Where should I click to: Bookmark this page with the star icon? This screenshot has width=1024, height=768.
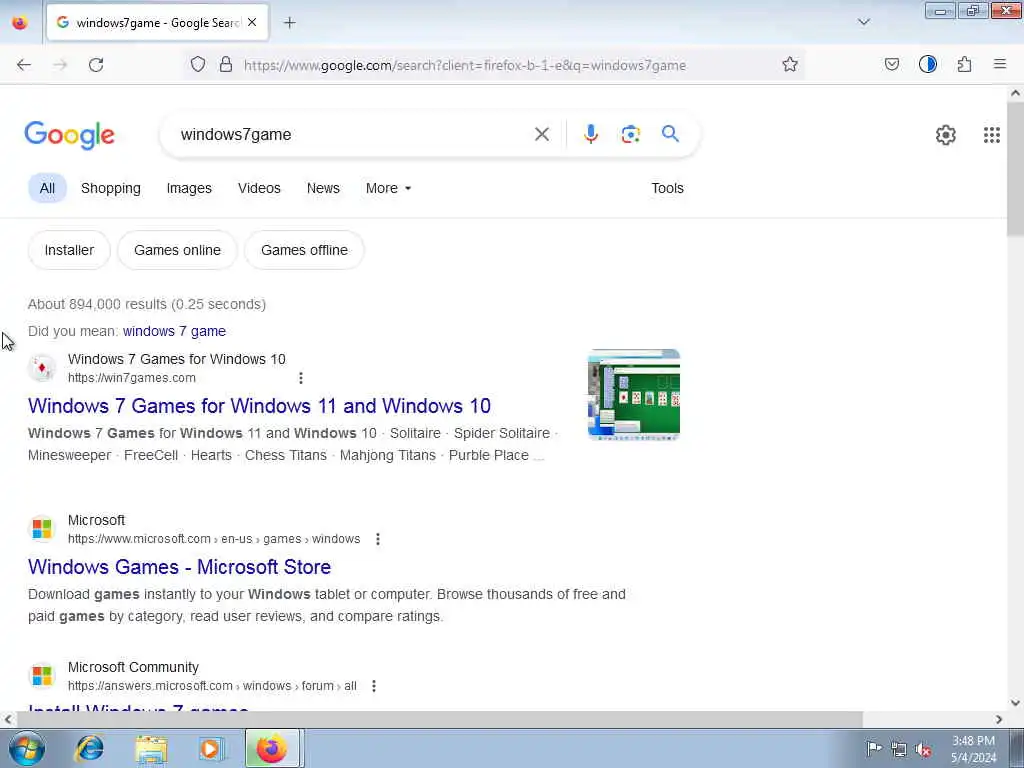[x=790, y=64]
